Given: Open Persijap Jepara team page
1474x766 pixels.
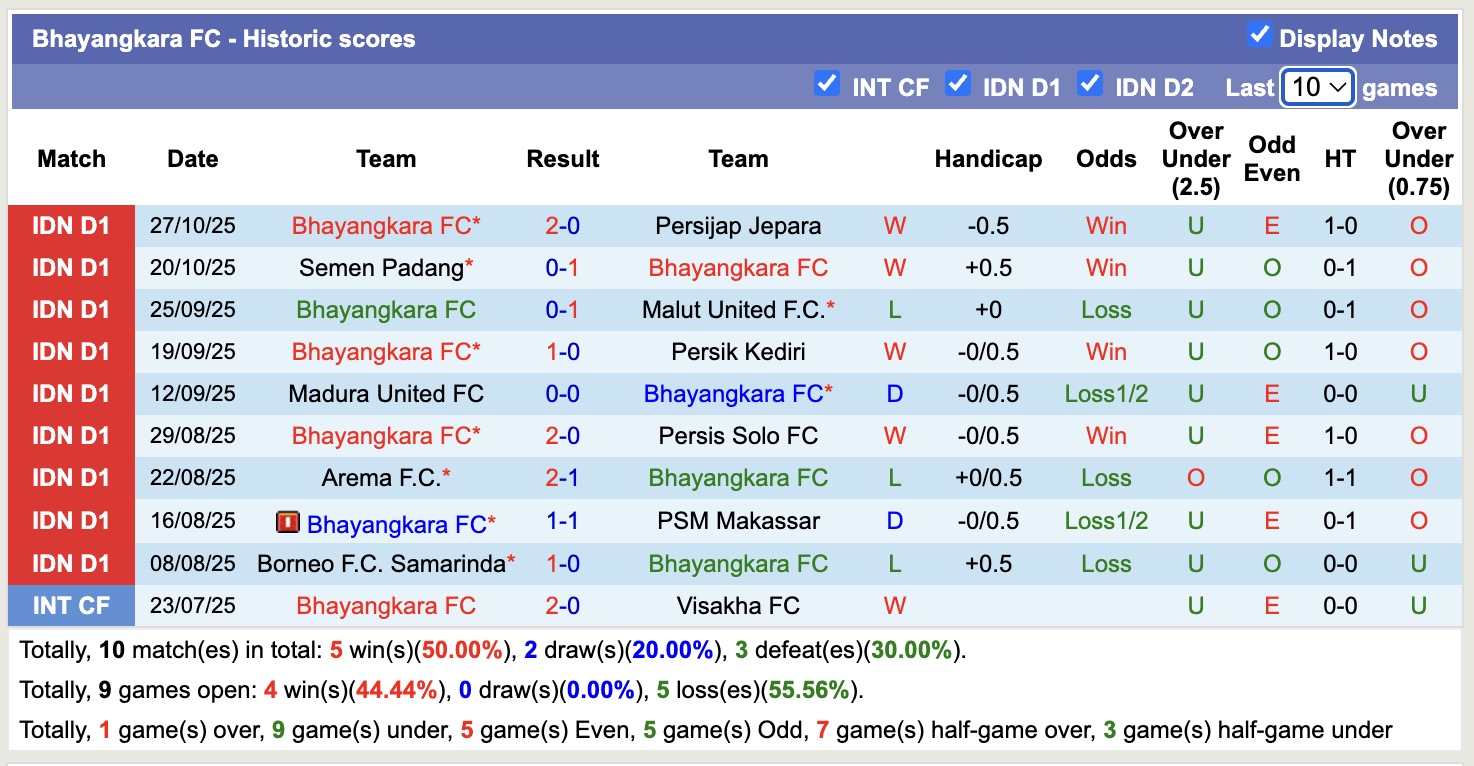Looking at the screenshot, I should 738,225.
